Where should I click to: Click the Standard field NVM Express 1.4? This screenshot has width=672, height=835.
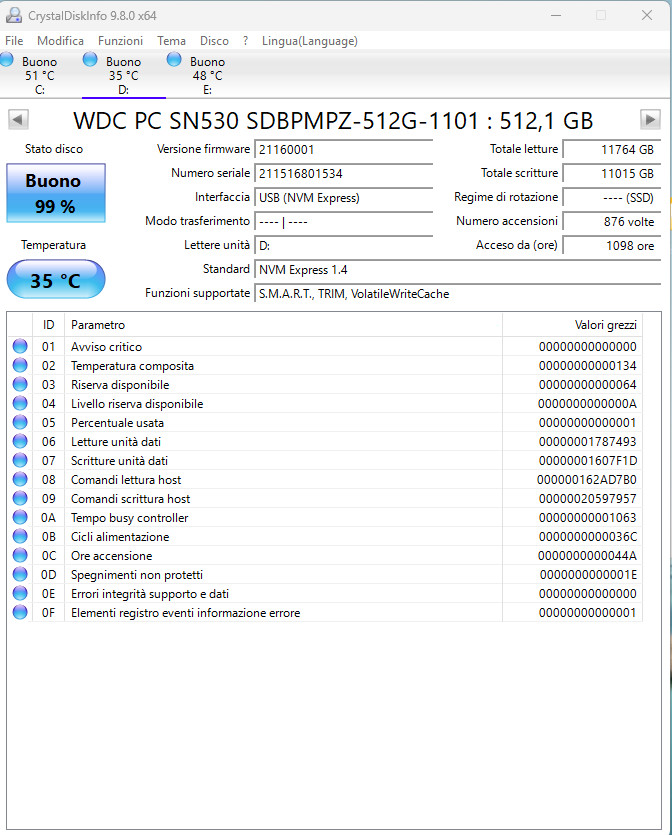coord(457,270)
